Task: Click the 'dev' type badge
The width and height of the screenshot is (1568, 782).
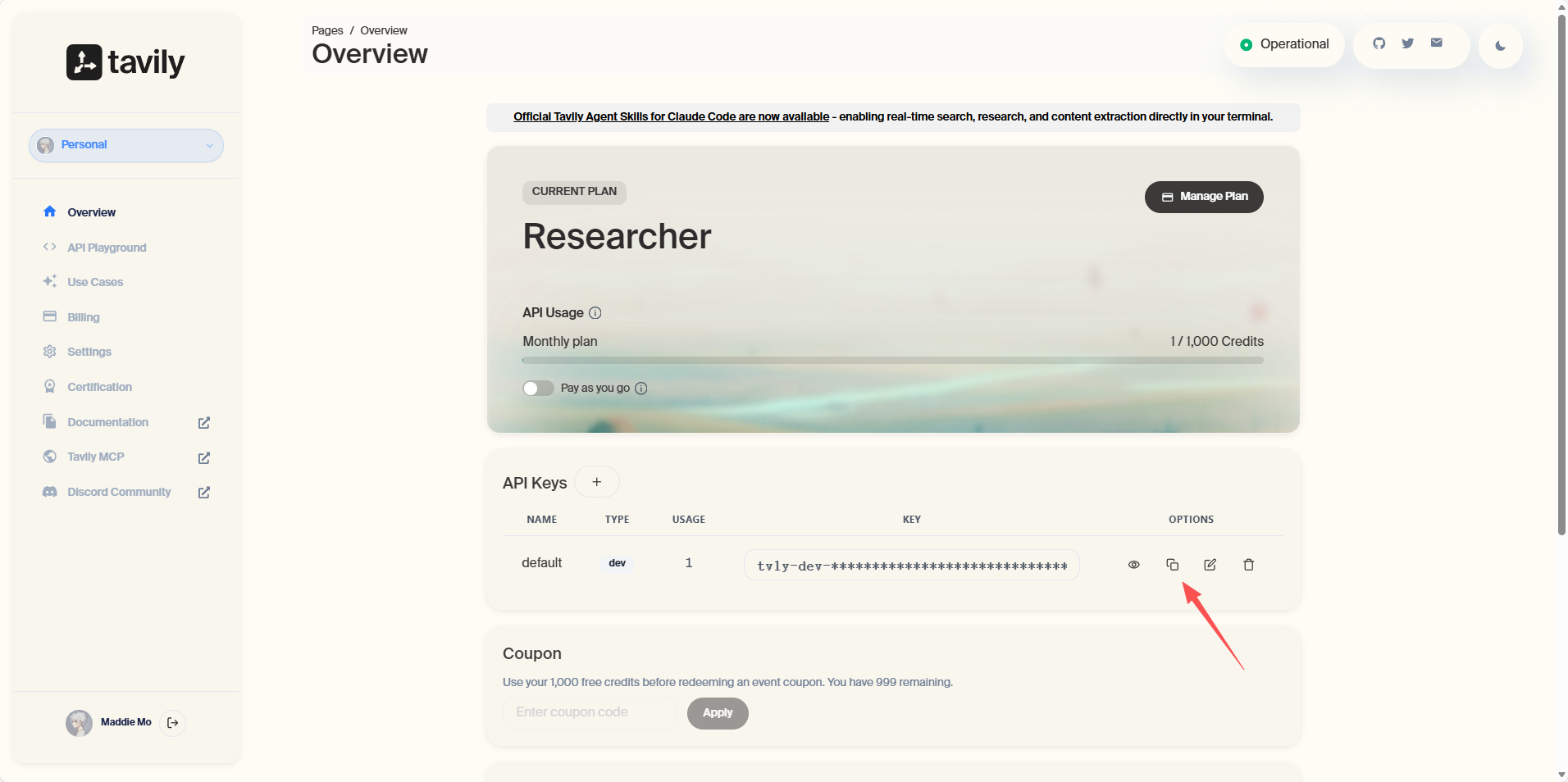Action: pos(618,563)
